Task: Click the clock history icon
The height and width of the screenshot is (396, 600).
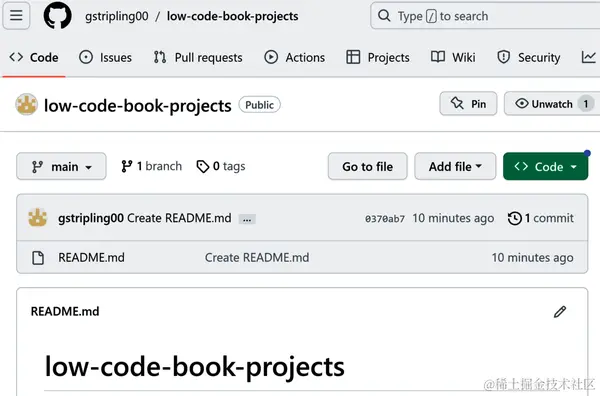Action: point(515,218)
